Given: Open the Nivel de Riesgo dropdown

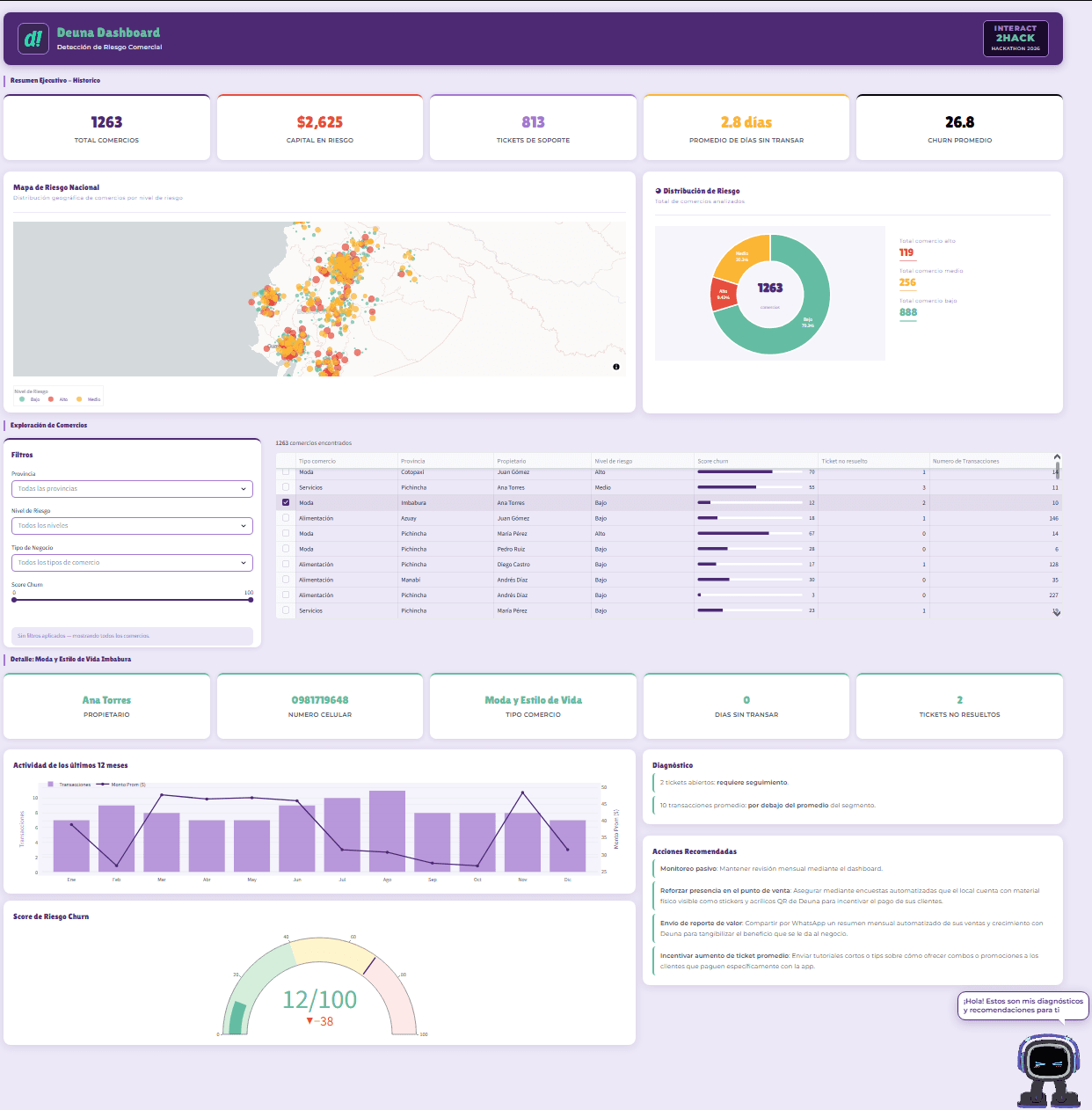Looking at the screenshot, I should 132,526.
